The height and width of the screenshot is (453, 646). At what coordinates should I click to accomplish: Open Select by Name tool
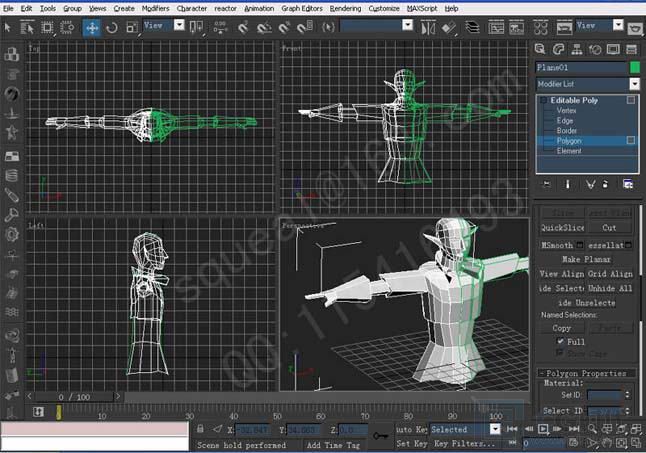pyautogui.click(x=27, y=28)
